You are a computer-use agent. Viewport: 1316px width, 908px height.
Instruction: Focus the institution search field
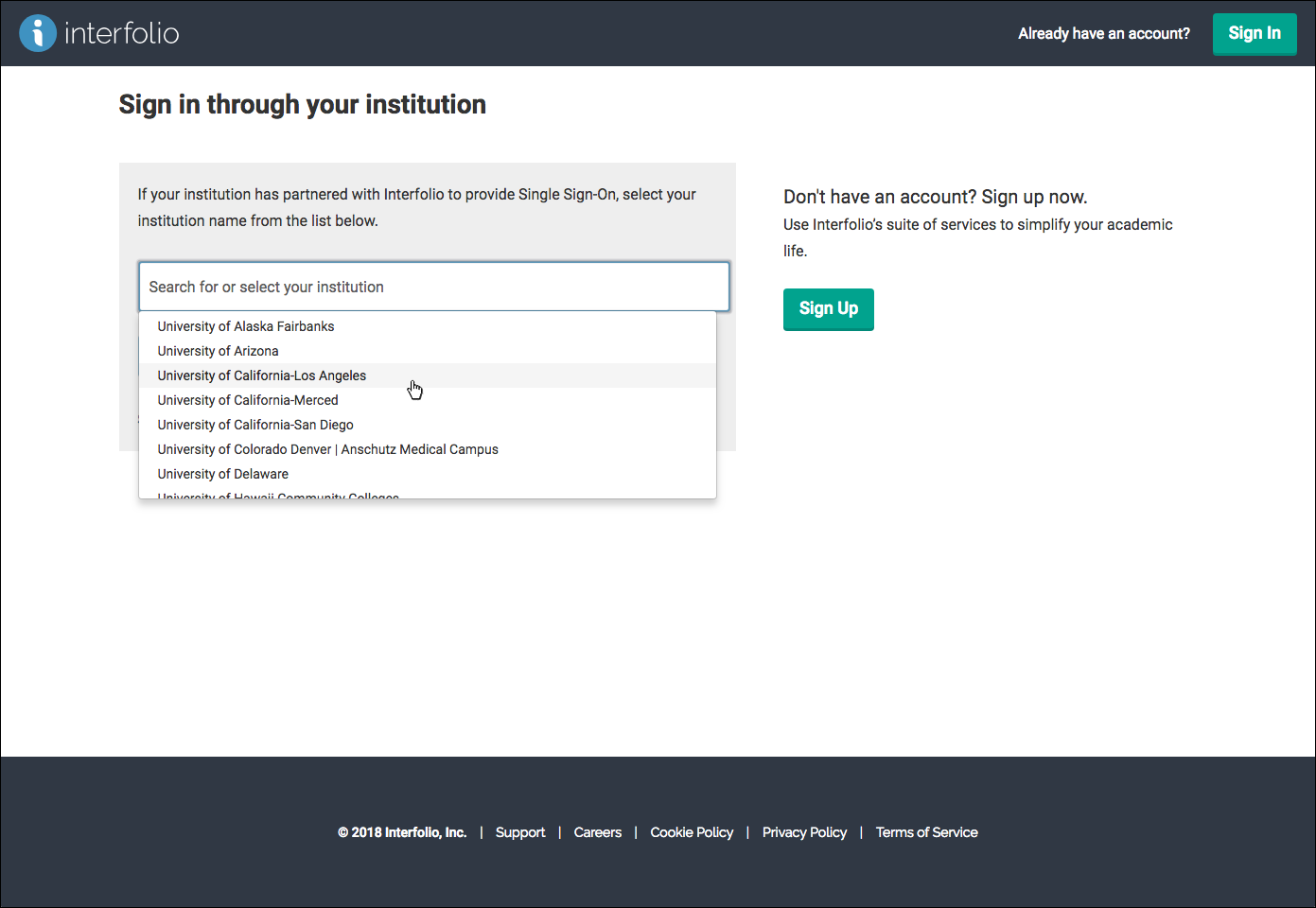[x=434, y=287]
